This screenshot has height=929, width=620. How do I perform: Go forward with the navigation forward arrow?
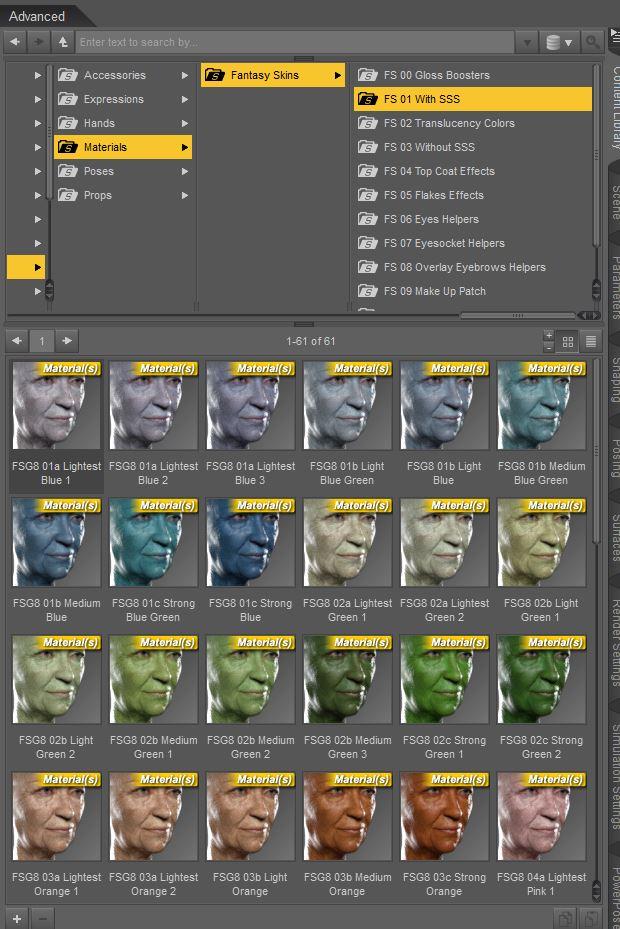pyautogui.click(x=39, y=42)
